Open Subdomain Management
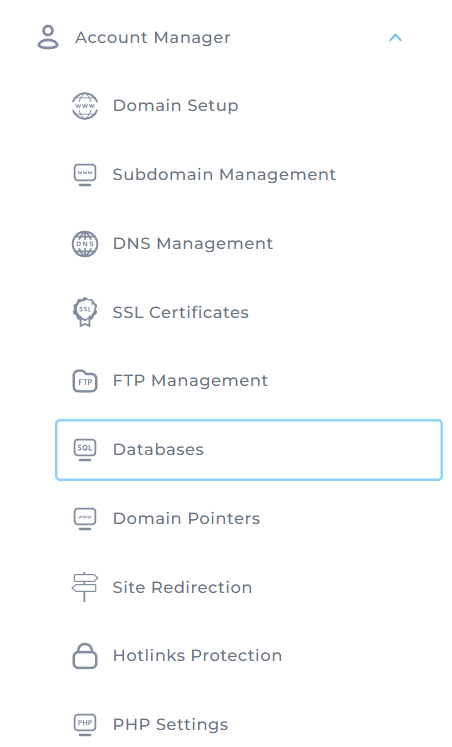 (224, 174)
